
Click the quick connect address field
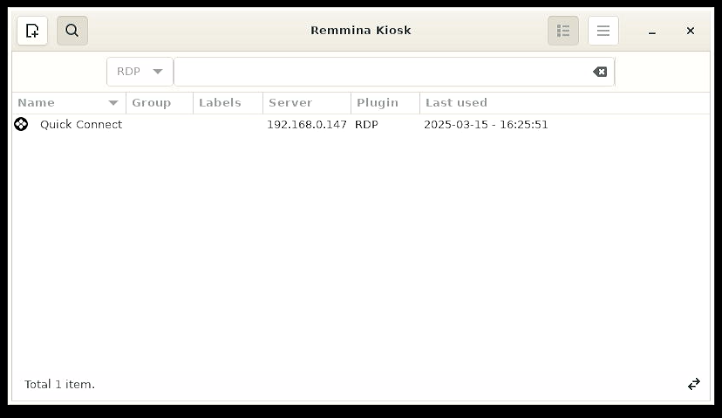[380, 72]
